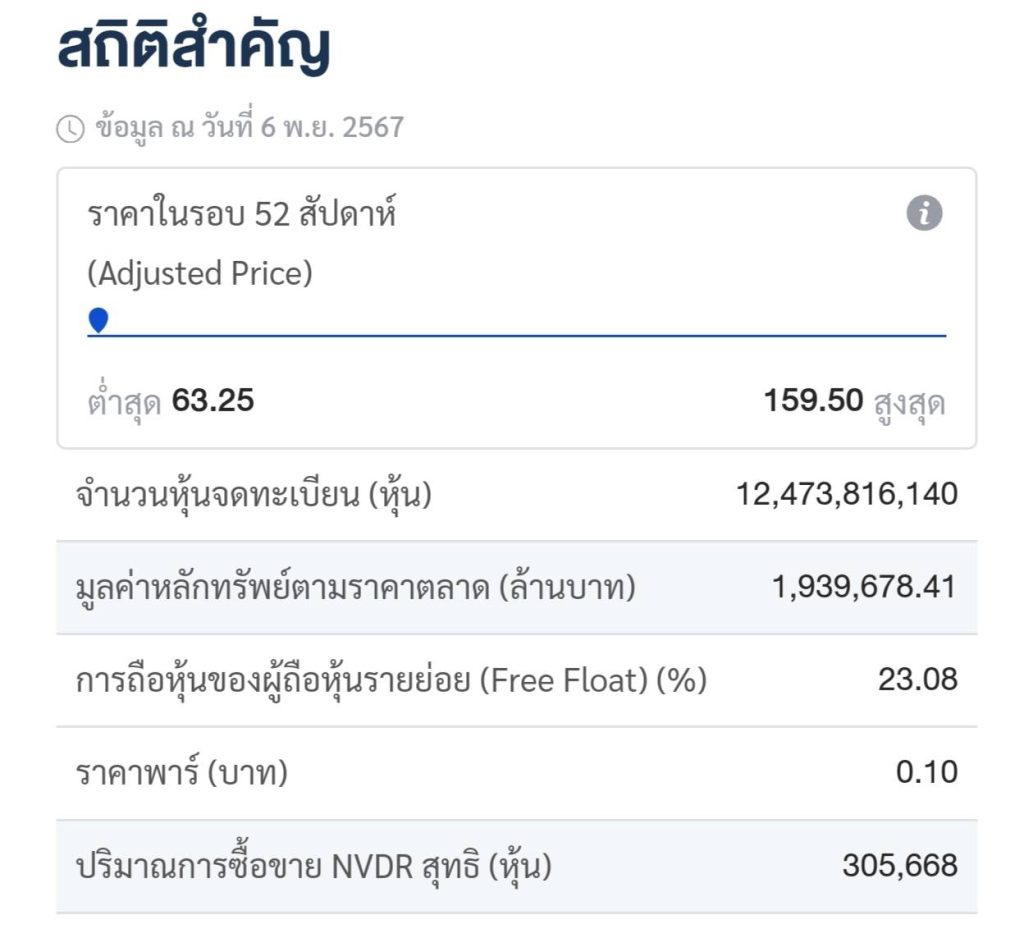Select the clock symbol above the statistics card
The height and width of the screenshot is (929, 1024).
click(x=70, y=127)
